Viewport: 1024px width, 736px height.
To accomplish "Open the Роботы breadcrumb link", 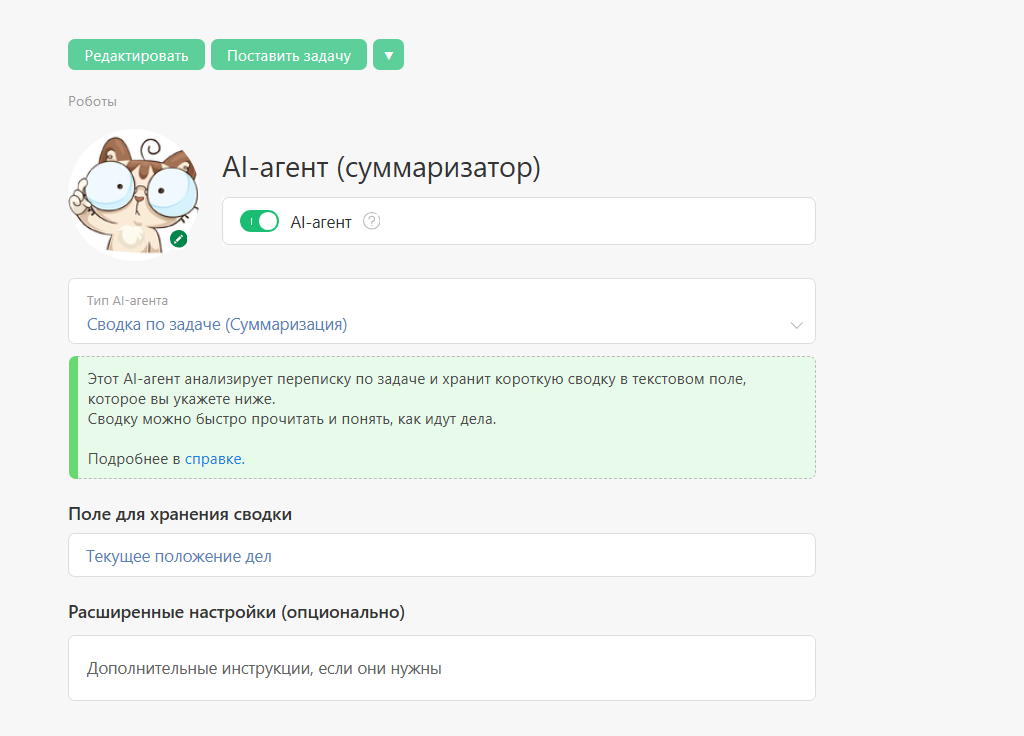I will tap(93, 101).
